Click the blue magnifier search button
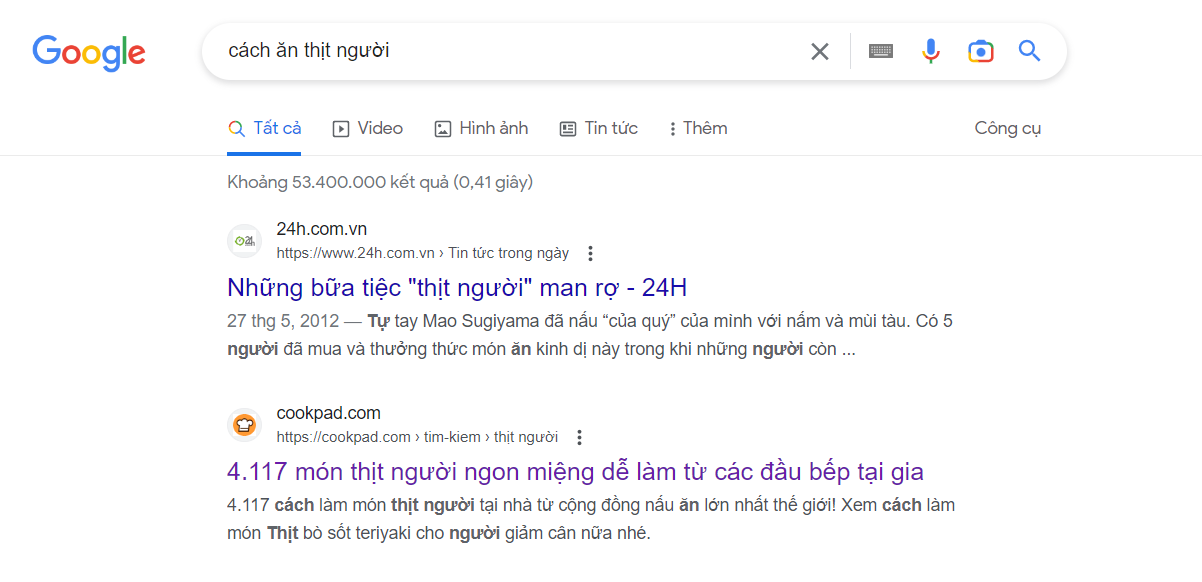The width and height of the screenshot is (1202, 582). pyautogui.click(x=1030, y=51)
